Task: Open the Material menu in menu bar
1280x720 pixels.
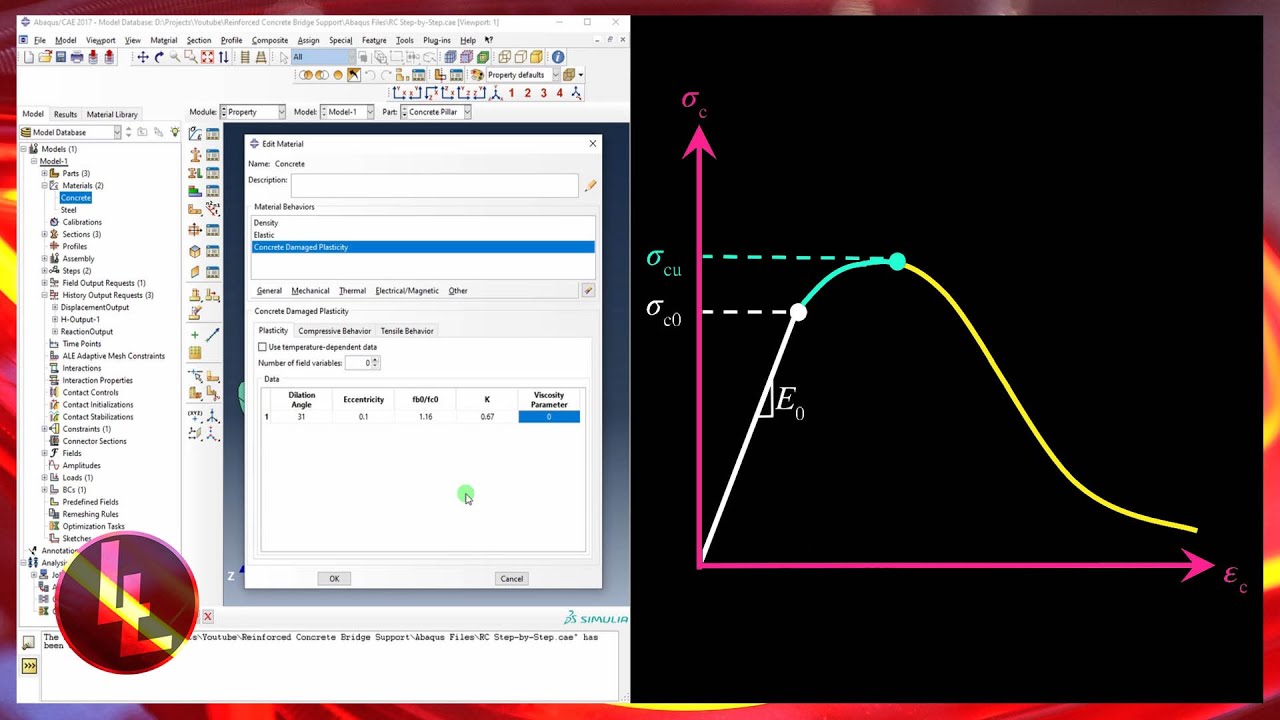Action: [x=163, y=40]
